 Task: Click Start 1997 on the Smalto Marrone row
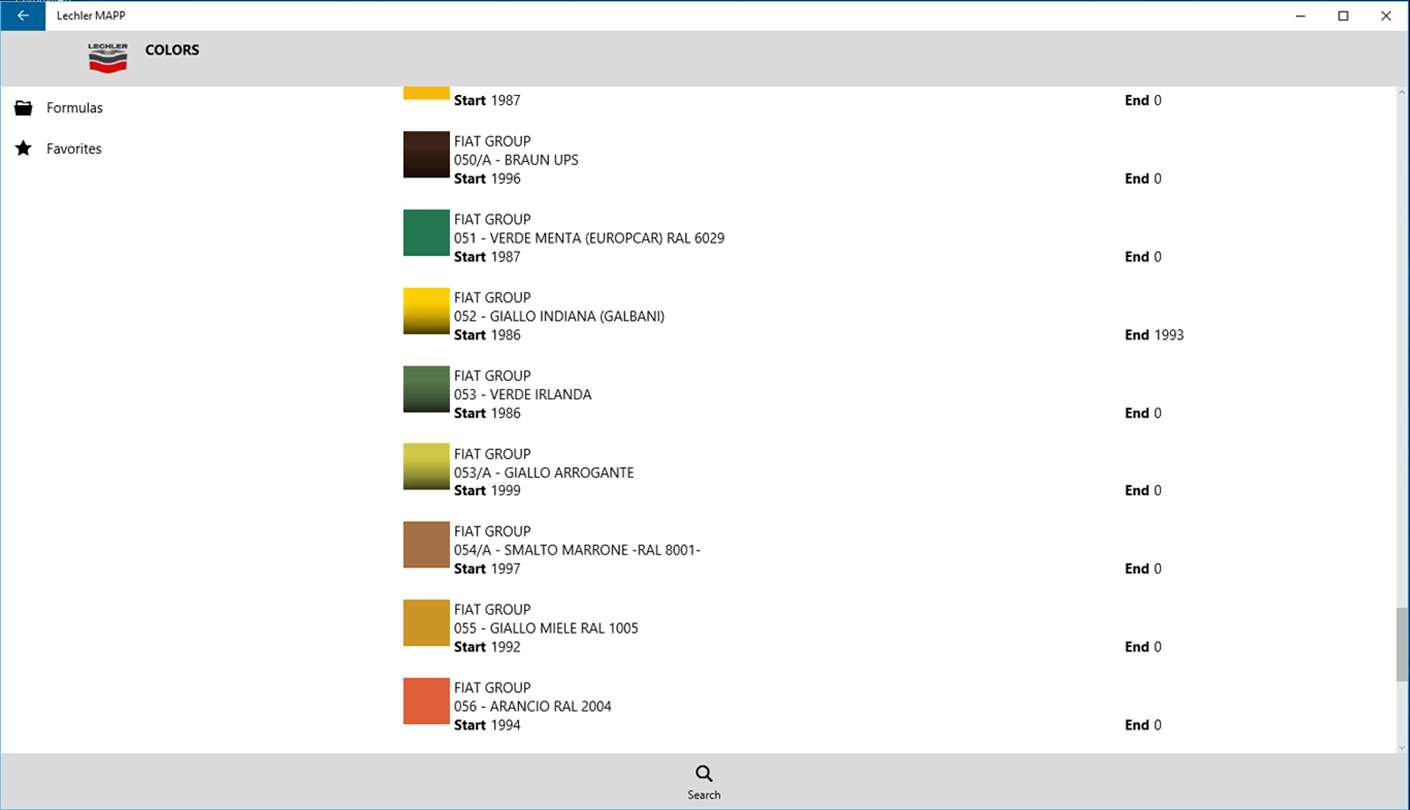tap(487, 569)
